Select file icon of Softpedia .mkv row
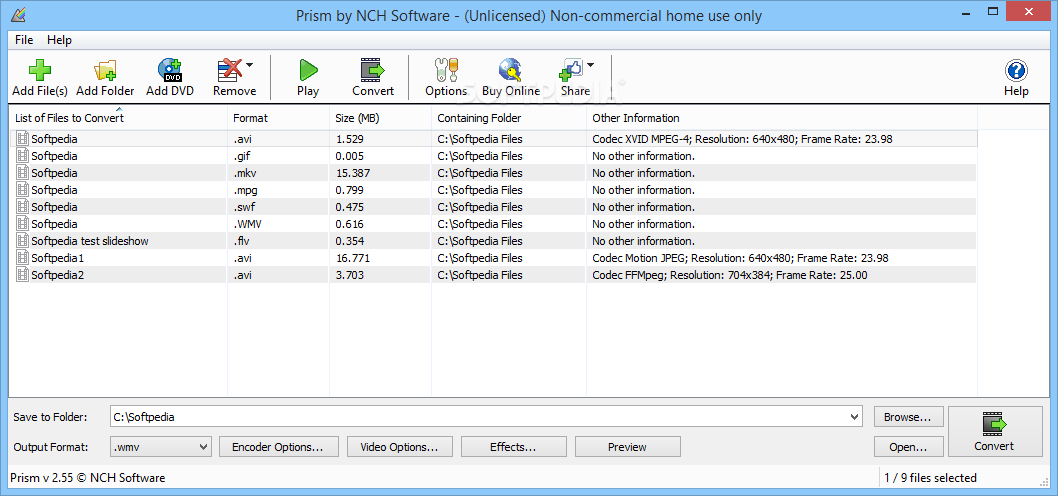The width and height of the screenshot is (1058, 496). click(x=23, y=173)
